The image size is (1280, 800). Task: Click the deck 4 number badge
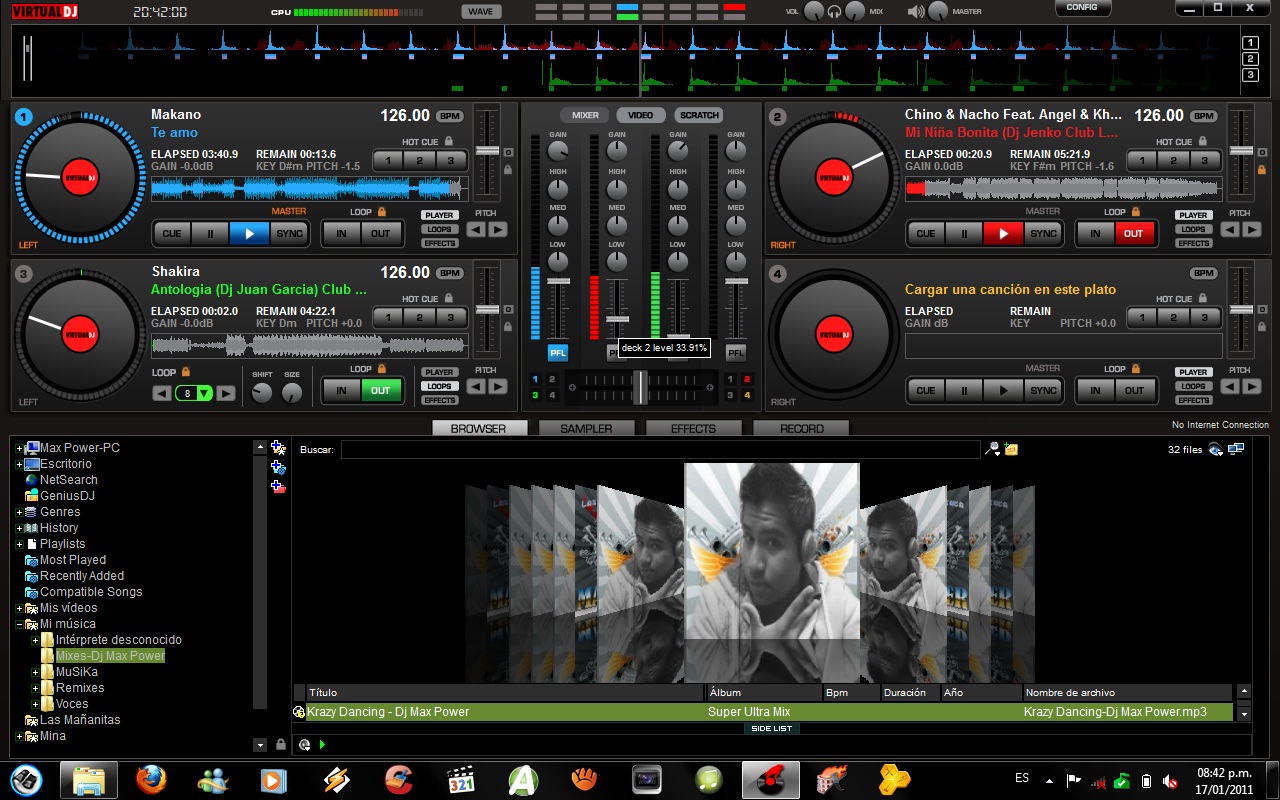[778, 274]
